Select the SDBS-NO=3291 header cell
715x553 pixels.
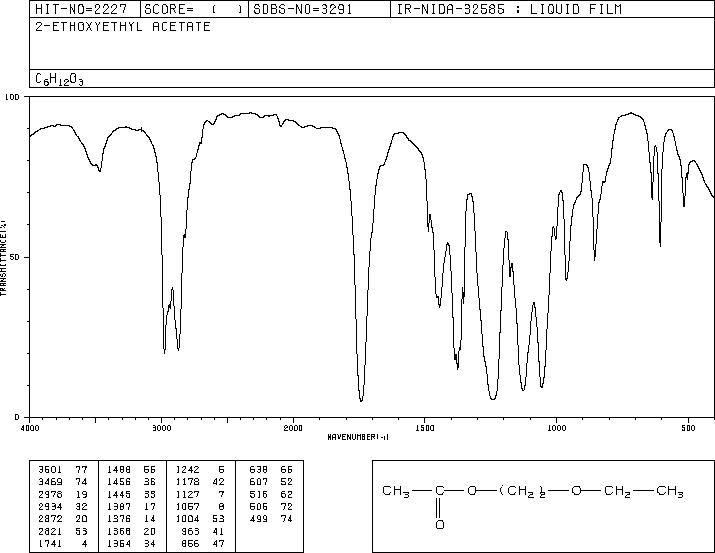point(319,9)
